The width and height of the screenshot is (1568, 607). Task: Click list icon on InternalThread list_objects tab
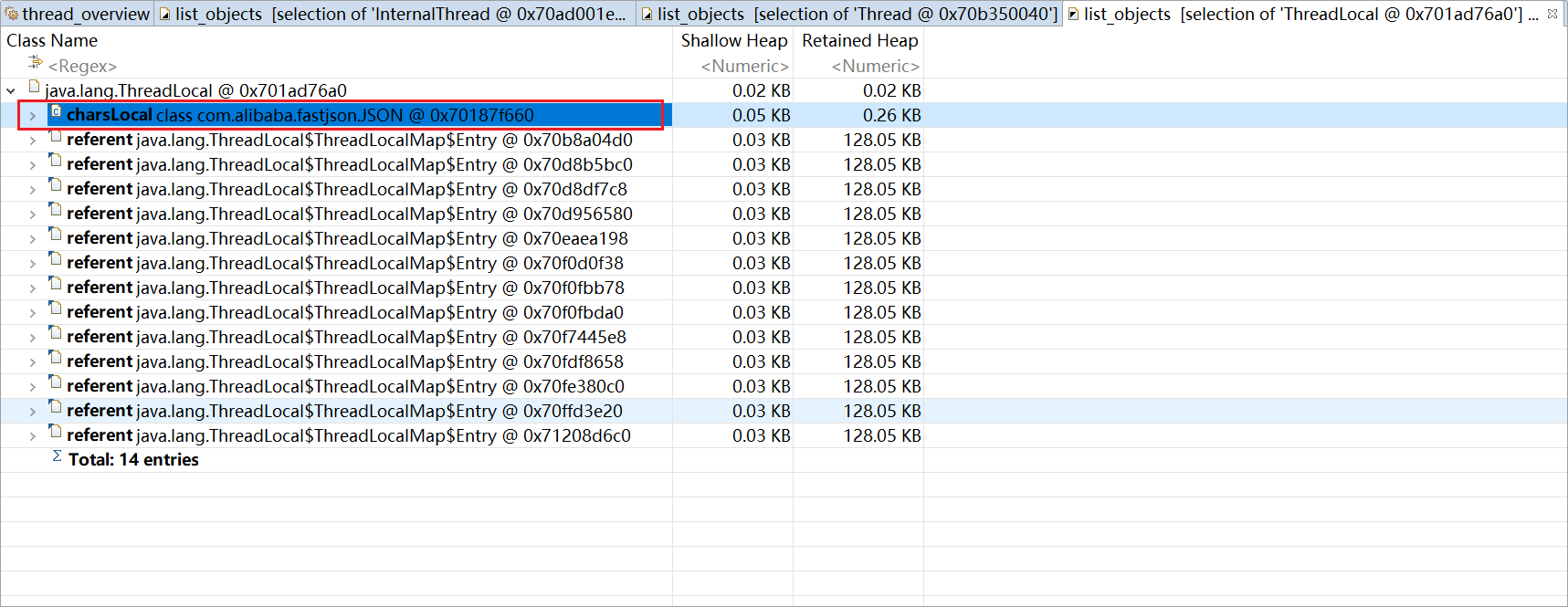point(165,14)
